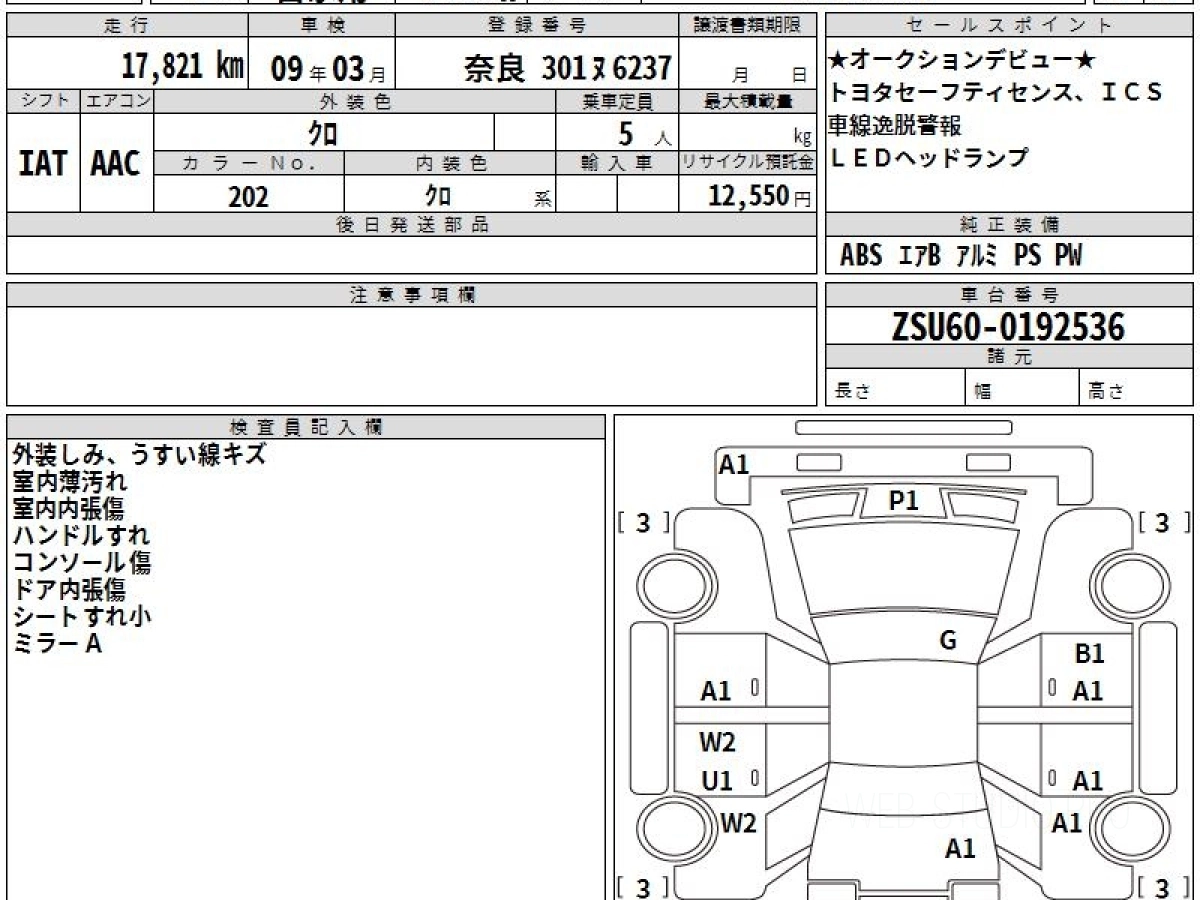Click the AAC air conditioner cell
The width and height of the screenshot is (1200, 900).
(x=116, y=163)
